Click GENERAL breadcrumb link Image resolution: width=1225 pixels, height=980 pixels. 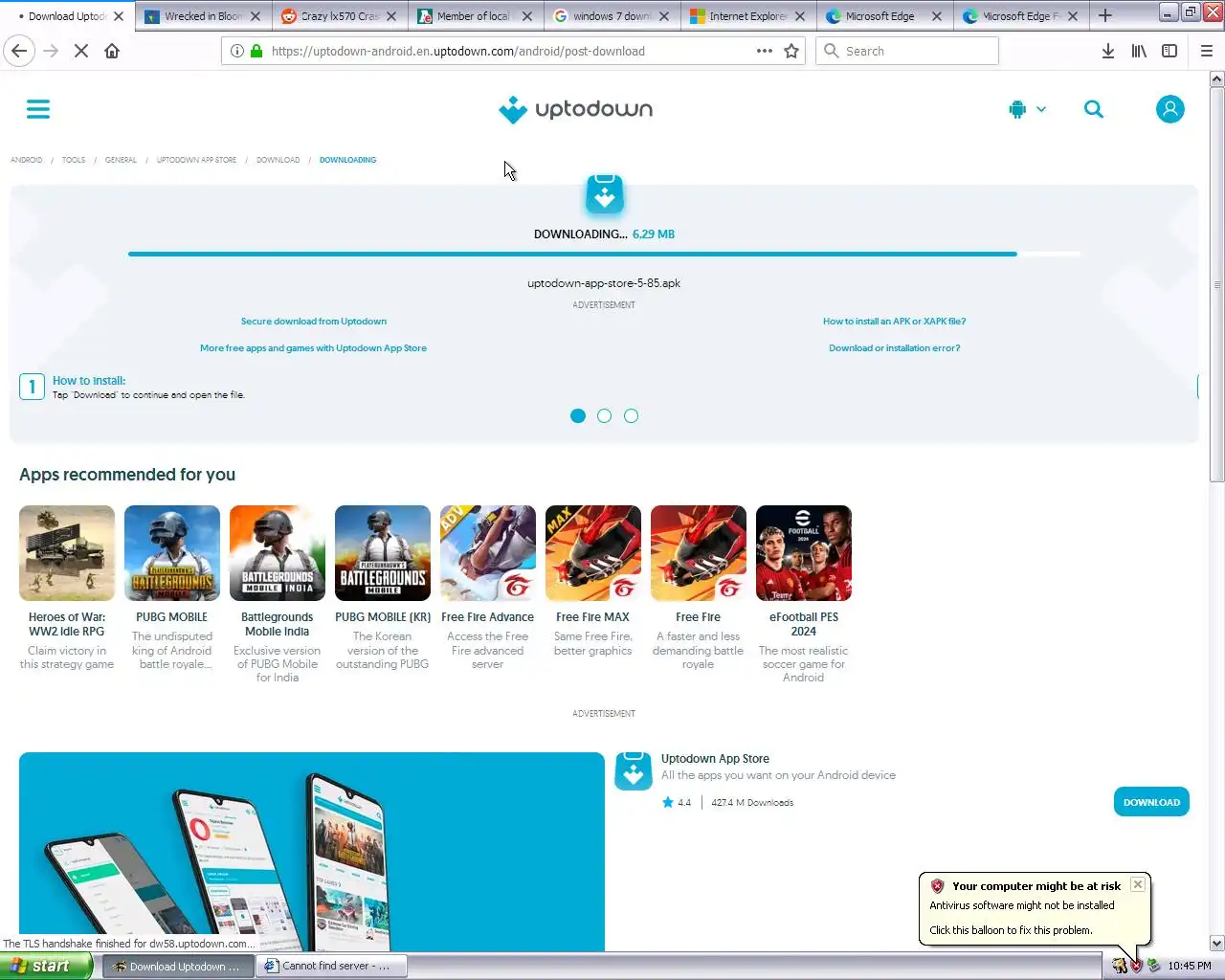pos(121,160)
